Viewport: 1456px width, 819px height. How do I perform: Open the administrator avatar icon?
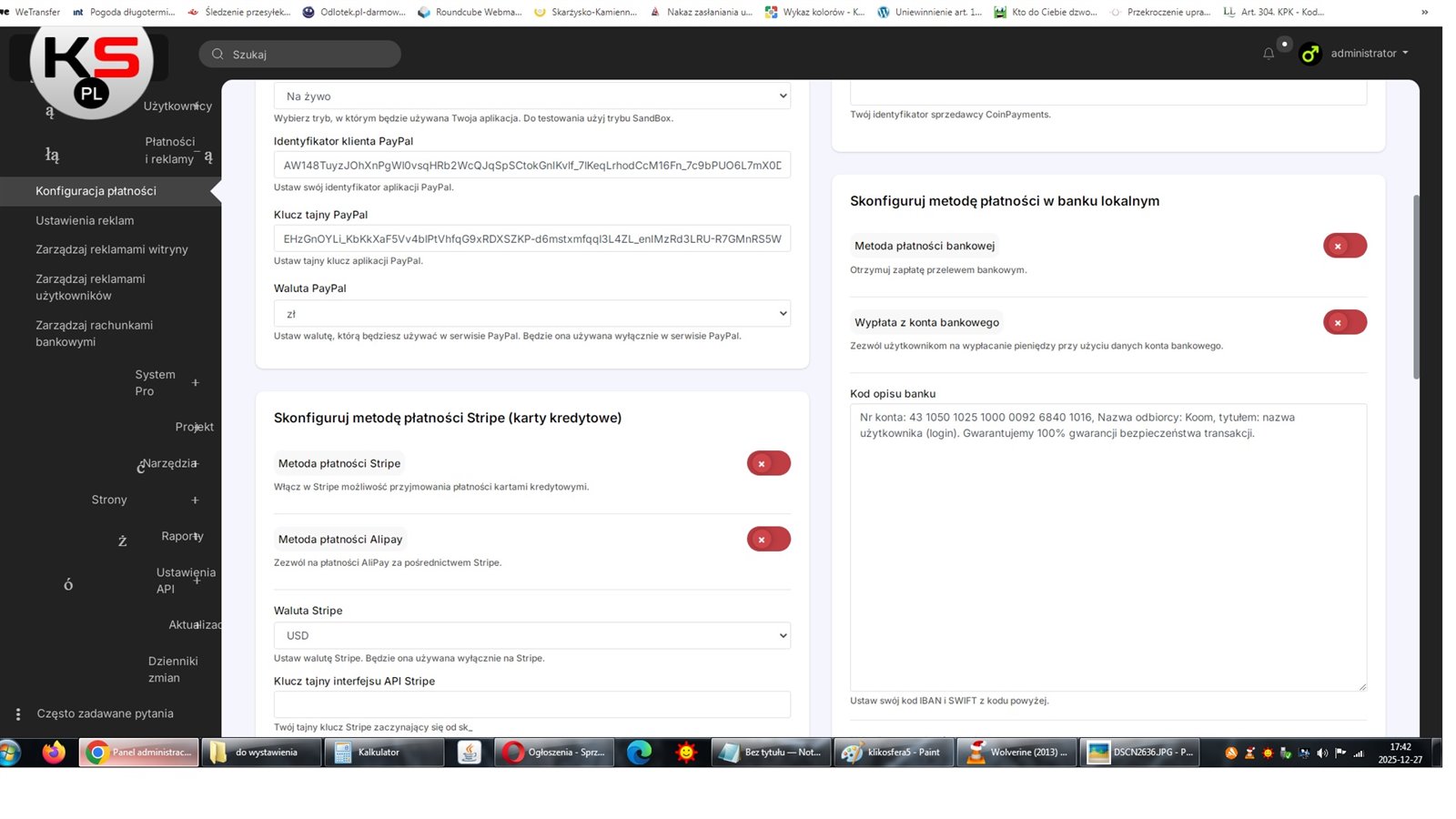tap(1309, 54)
